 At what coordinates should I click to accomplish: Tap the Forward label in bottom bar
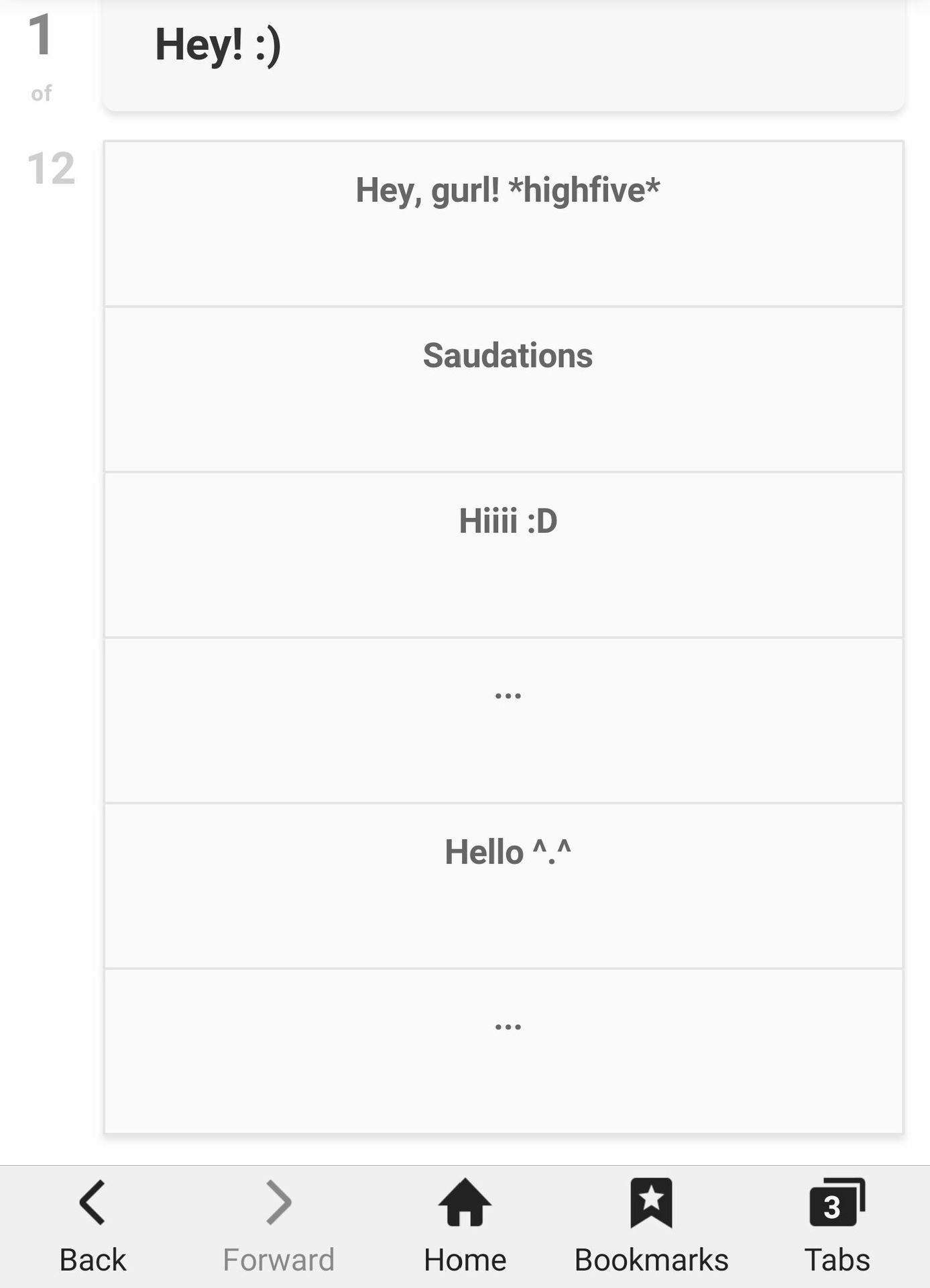point(279,1260)
